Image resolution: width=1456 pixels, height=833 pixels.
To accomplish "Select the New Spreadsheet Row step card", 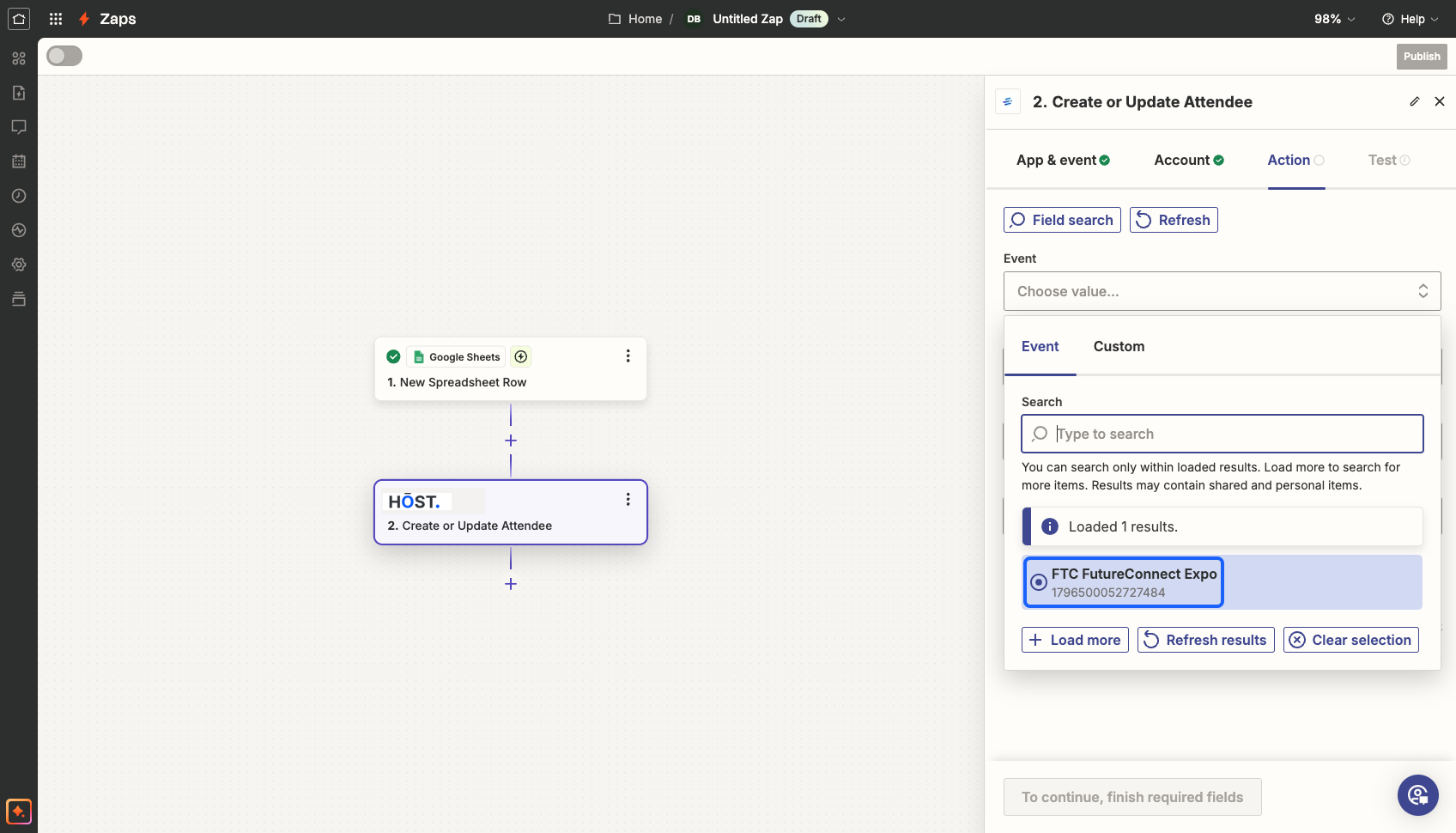I will pos(511,368).
